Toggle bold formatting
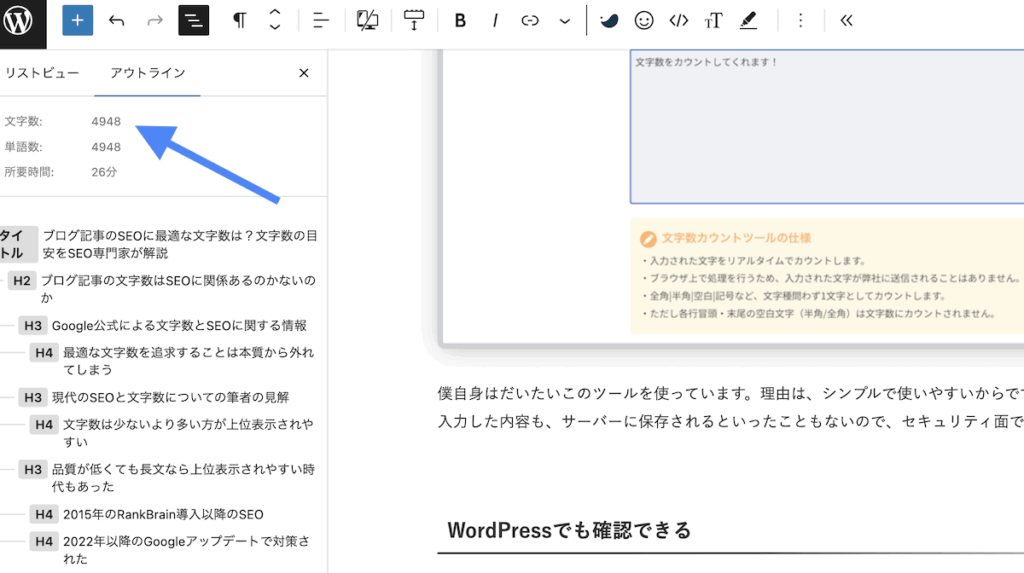The width and height of the screenshot is (1024, 573). tap(460, 21)
